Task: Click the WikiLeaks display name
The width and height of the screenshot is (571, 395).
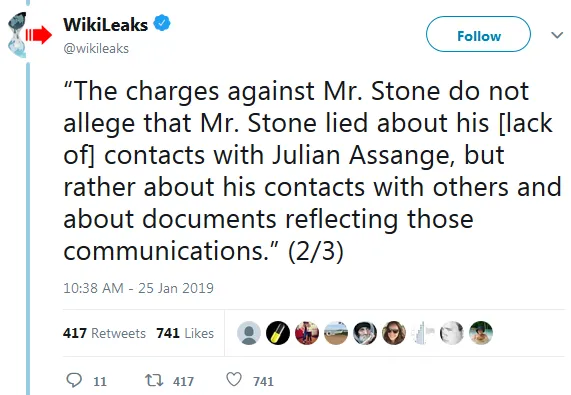Action: point(106,25)
